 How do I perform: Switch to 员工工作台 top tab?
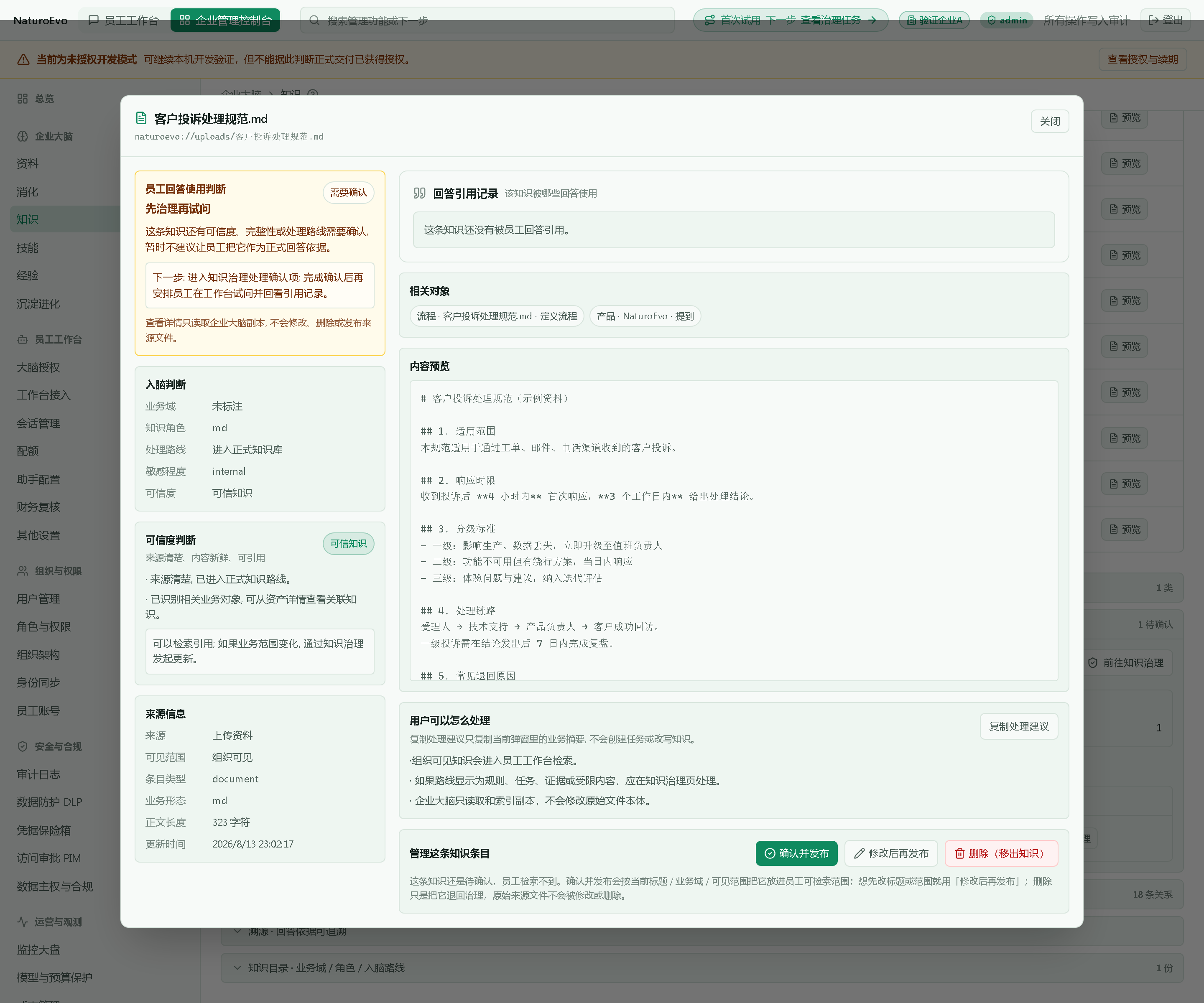click(x=123, y=20)
